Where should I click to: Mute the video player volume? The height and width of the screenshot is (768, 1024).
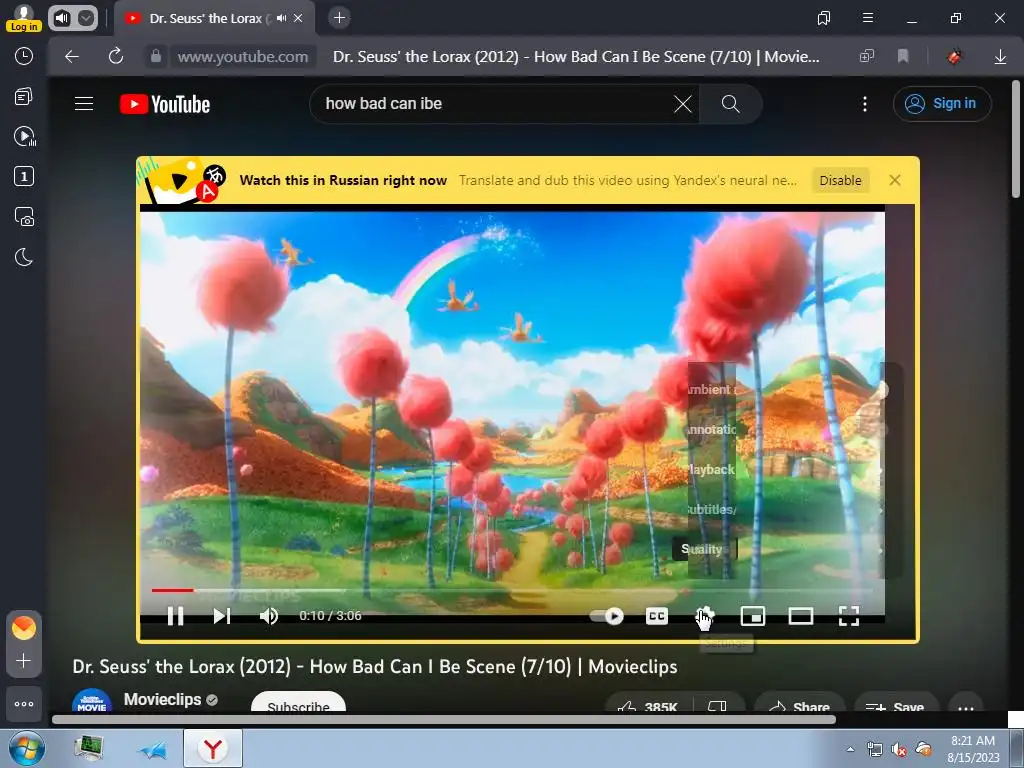268,616
